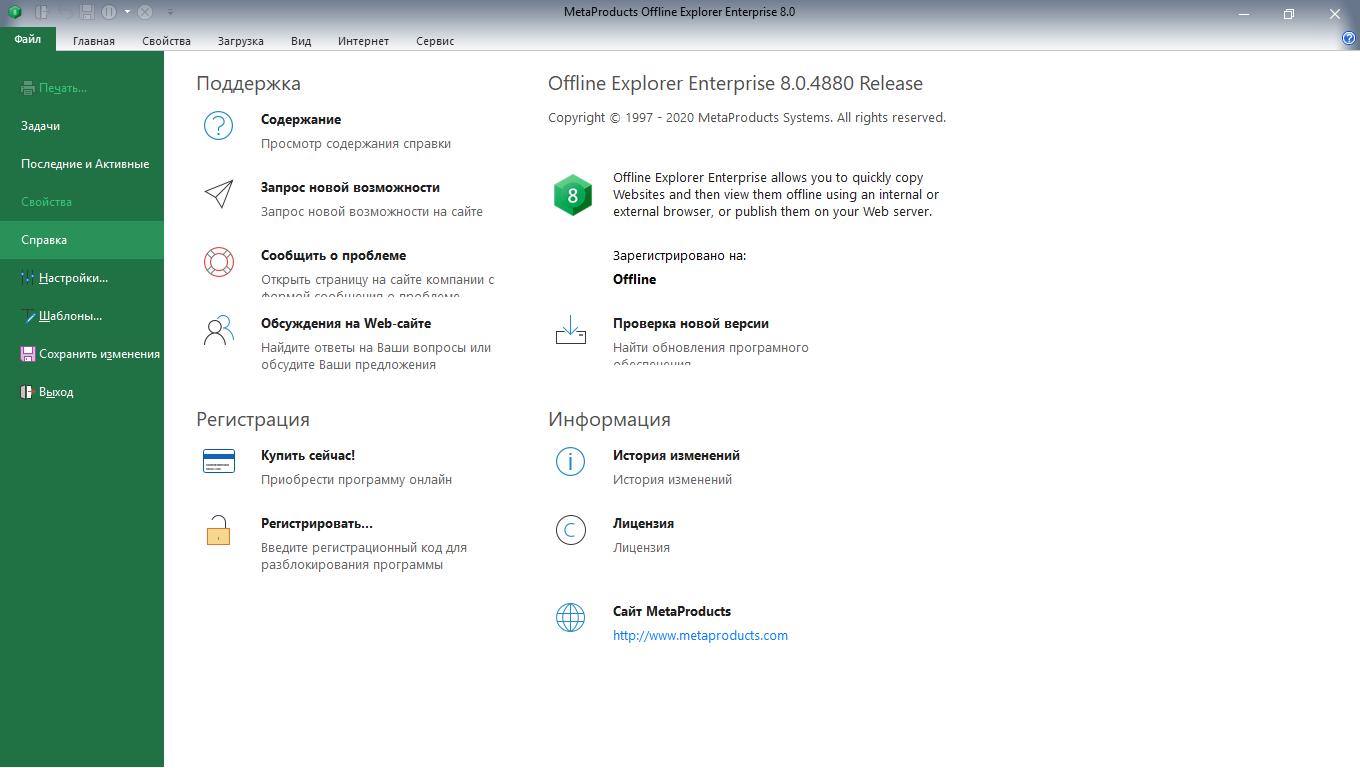
Task: Open the Загрузка ribbon tab
Action: (x=240, y=41)
